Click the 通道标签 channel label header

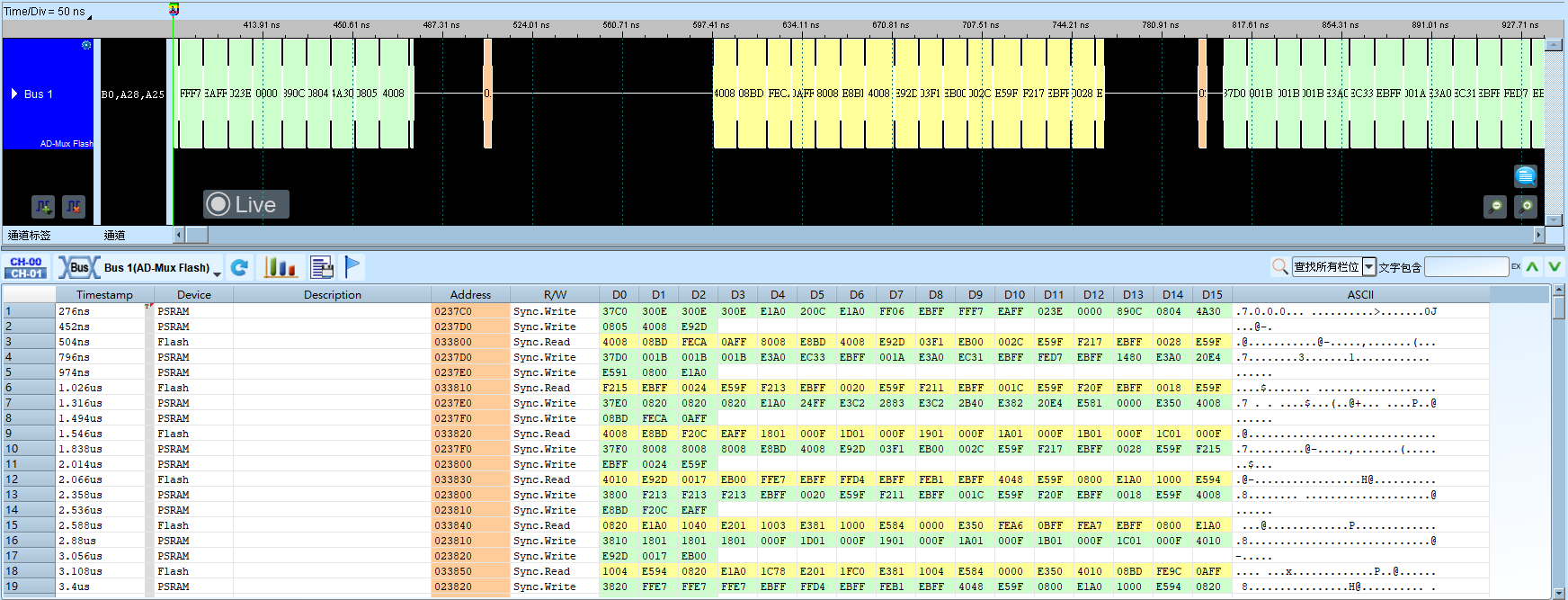point(30,236)
